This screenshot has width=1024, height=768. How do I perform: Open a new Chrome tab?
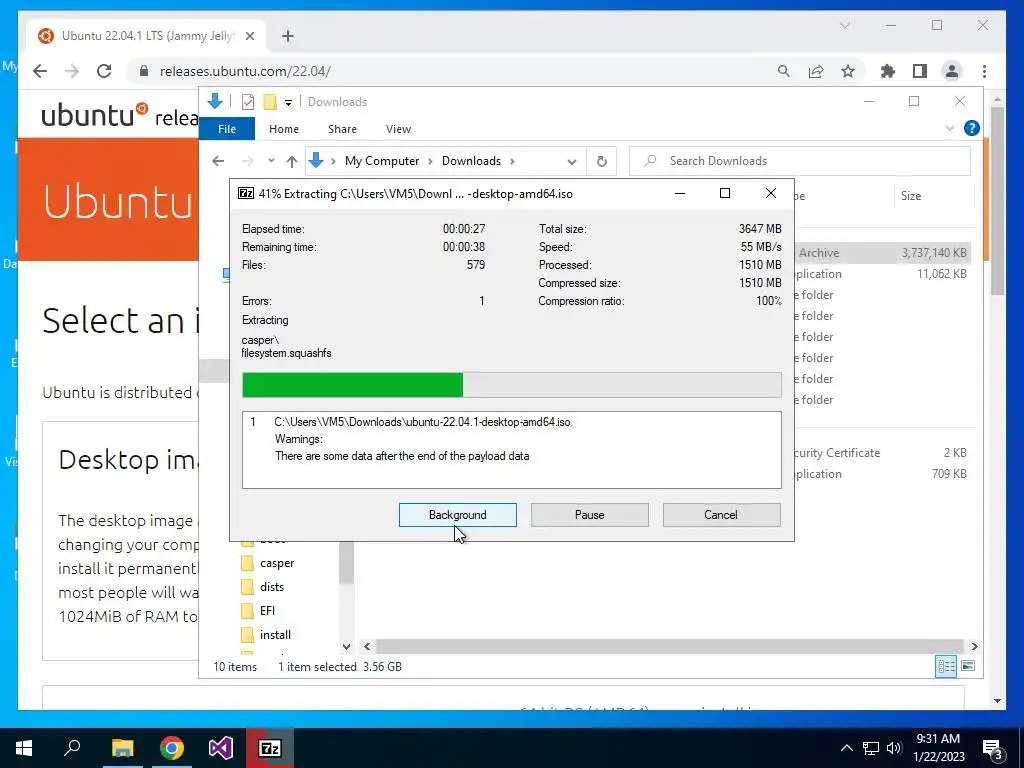tap(288, 36)
